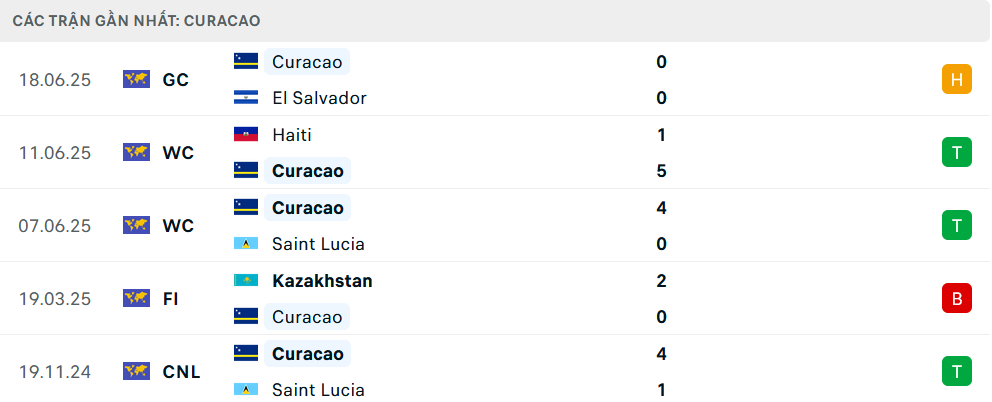The height and width of the screenshot is (402, 992).
Task: Click the Các trận gần nhất: Curacao header
Action: coord(136,21)
